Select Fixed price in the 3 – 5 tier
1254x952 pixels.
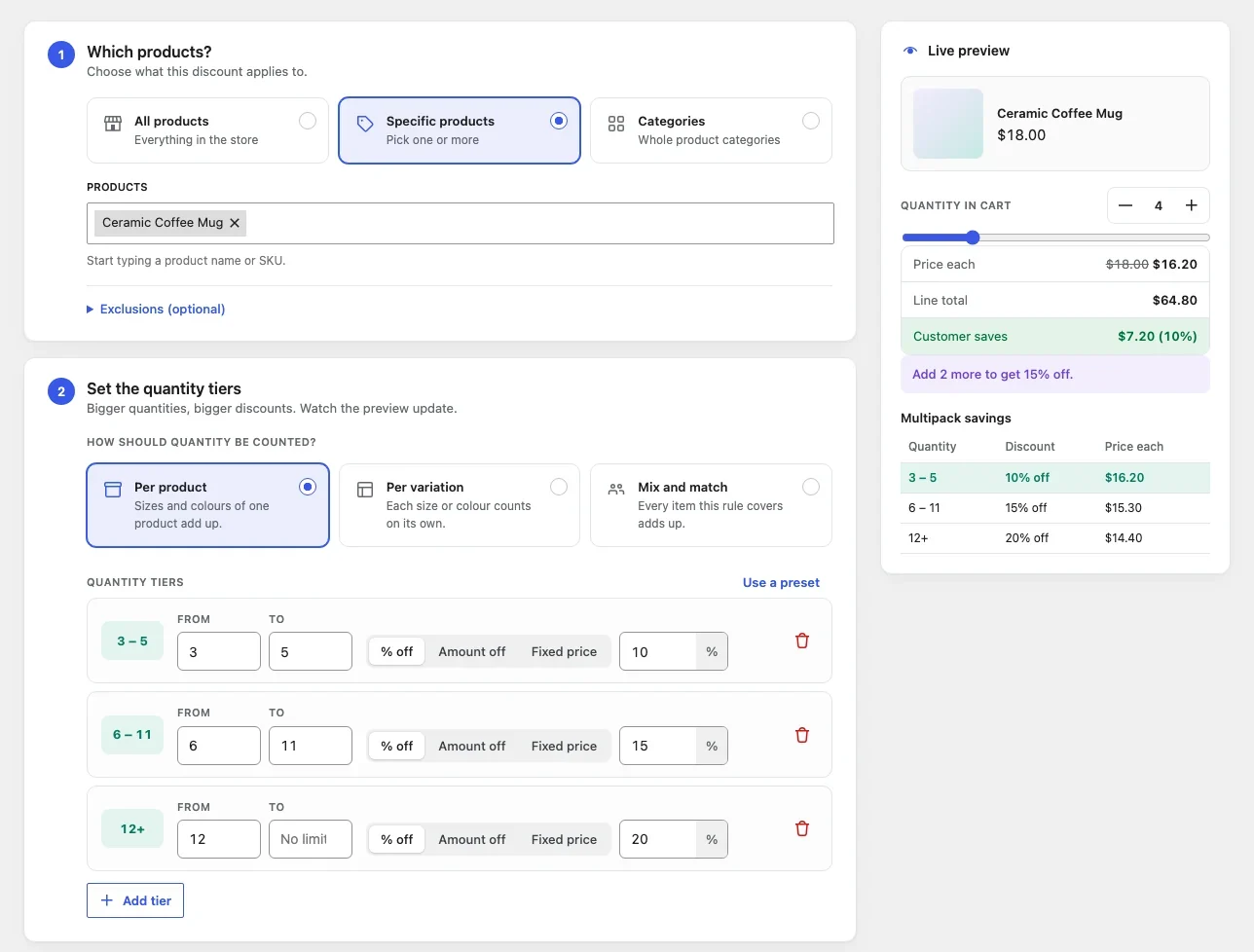point(564,652)
